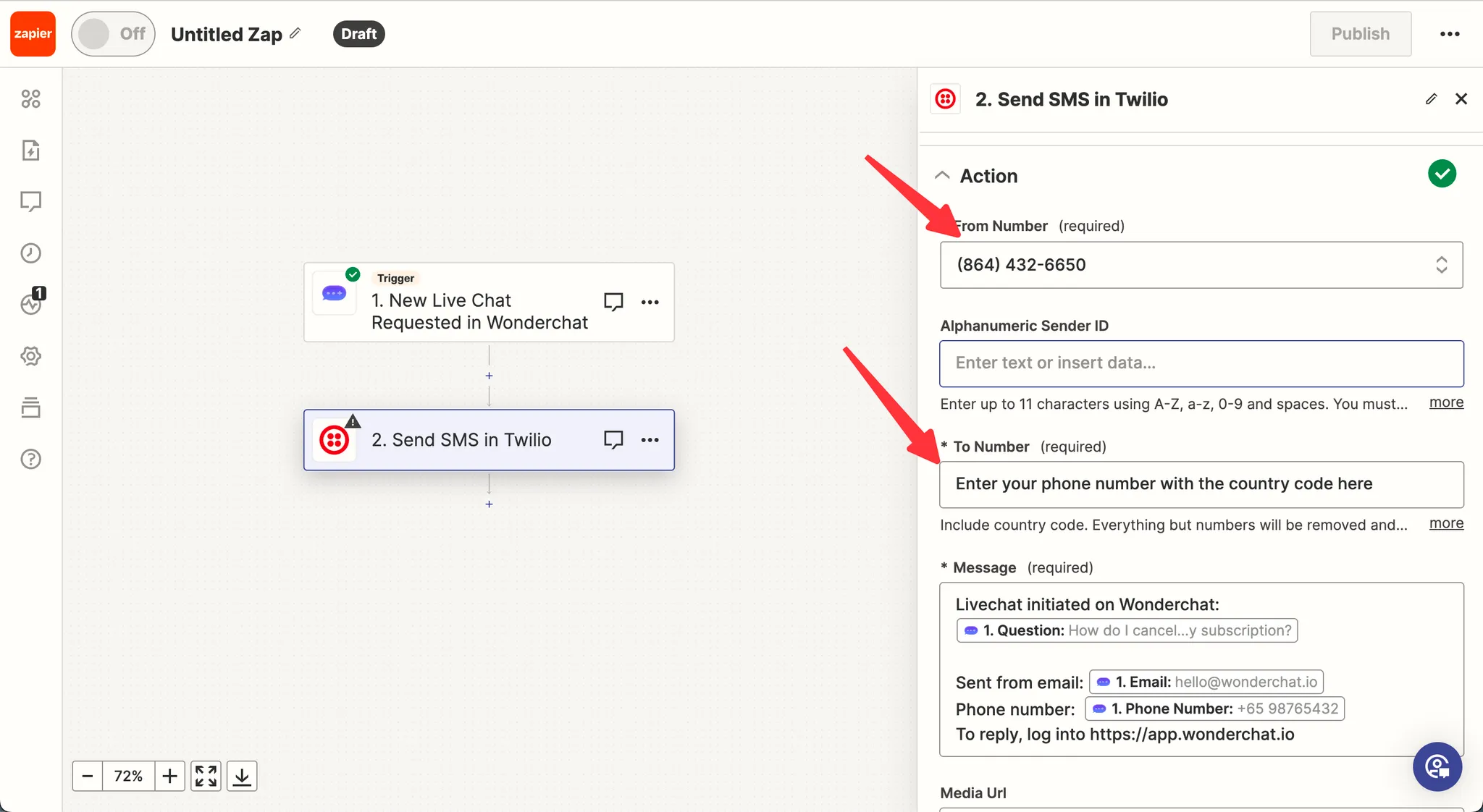Click 'more' link under To Number

(1445, 523)
